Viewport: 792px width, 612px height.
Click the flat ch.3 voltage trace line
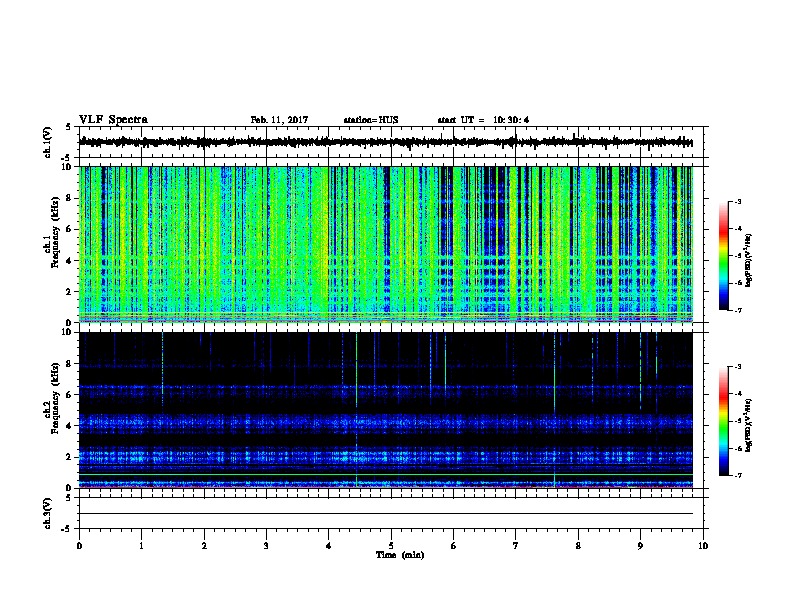coord(386,514)
